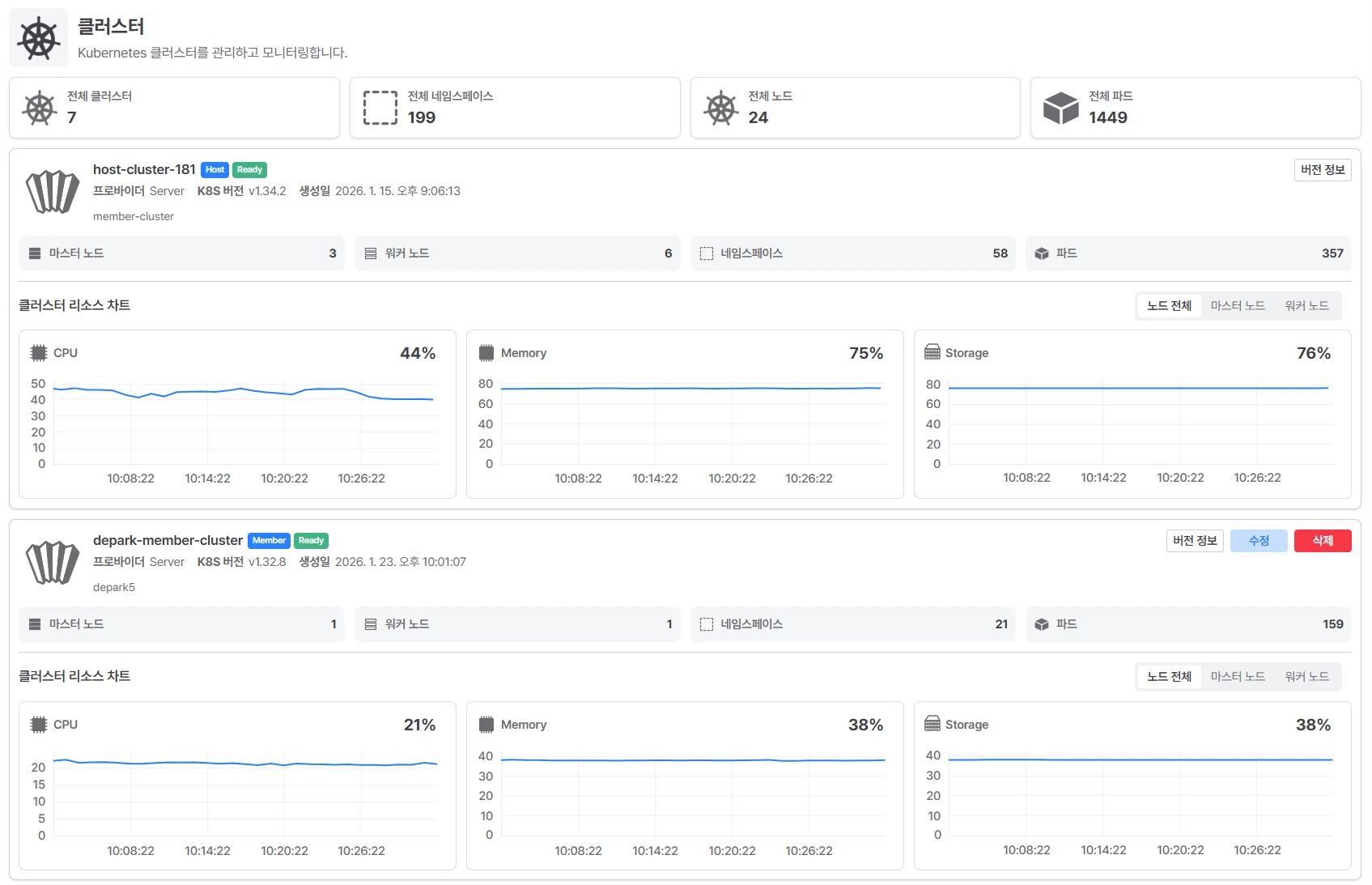Image resolution: width=1372 pixels, height=885 pixels.
Task: Click the 파드 cube icon showing 159
Action: [x=1042, y=624]
